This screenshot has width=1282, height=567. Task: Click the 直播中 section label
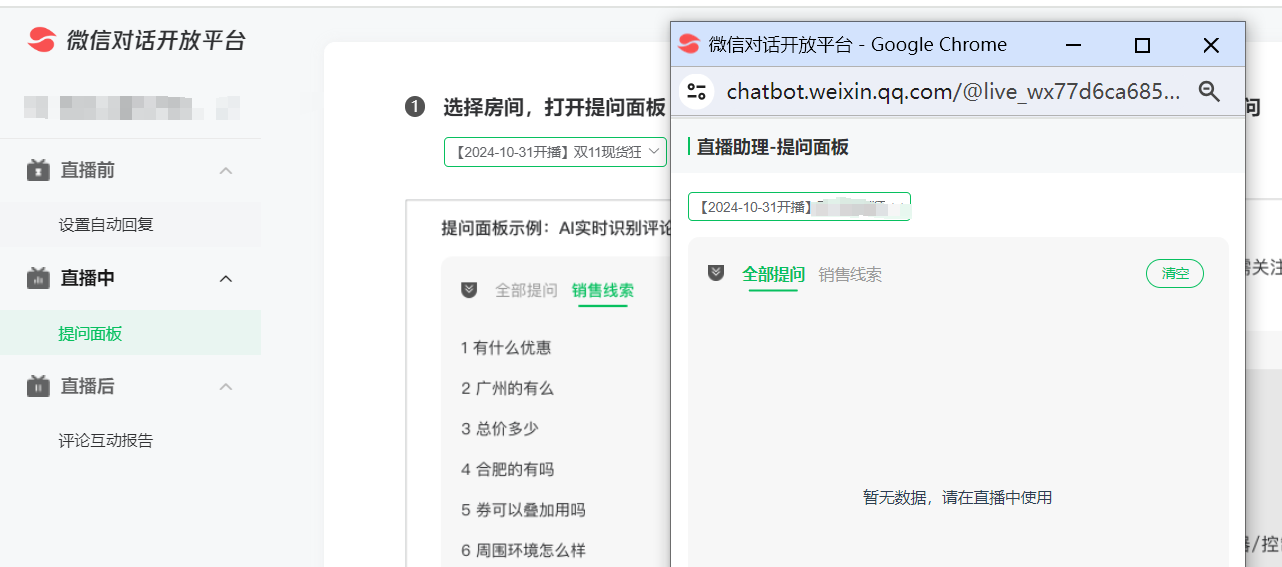coord(88,278)
